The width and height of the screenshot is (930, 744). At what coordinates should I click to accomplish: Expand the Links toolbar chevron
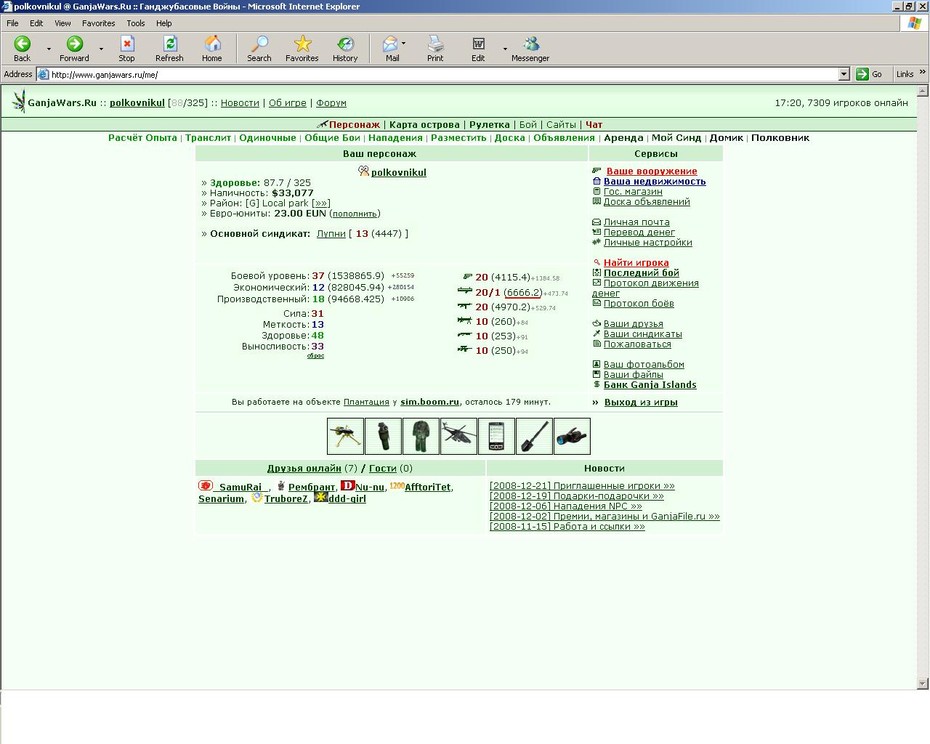tap(922, 72)
